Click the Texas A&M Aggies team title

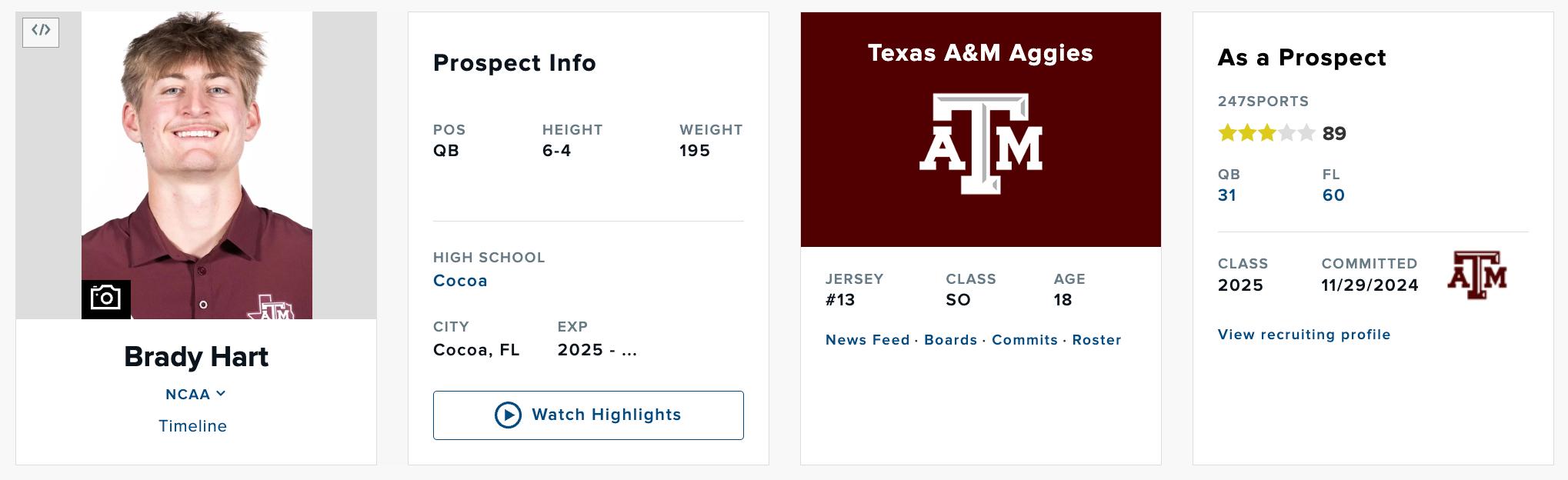(x=980, y=53)
